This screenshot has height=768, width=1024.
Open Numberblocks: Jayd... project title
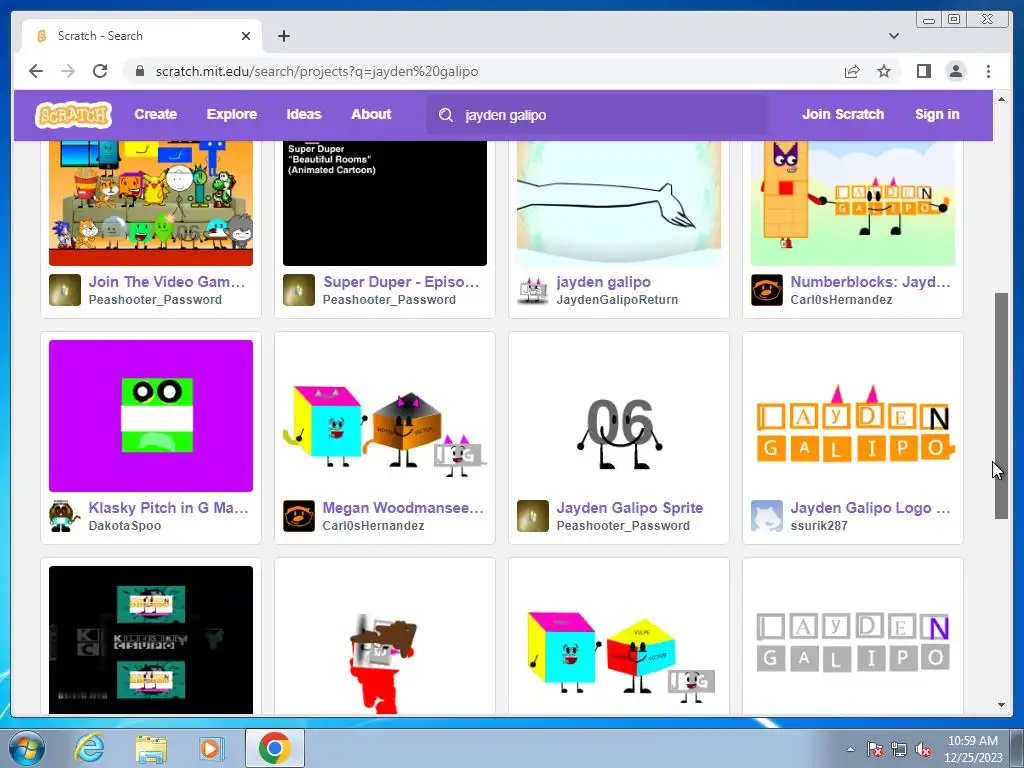point(871,282)
